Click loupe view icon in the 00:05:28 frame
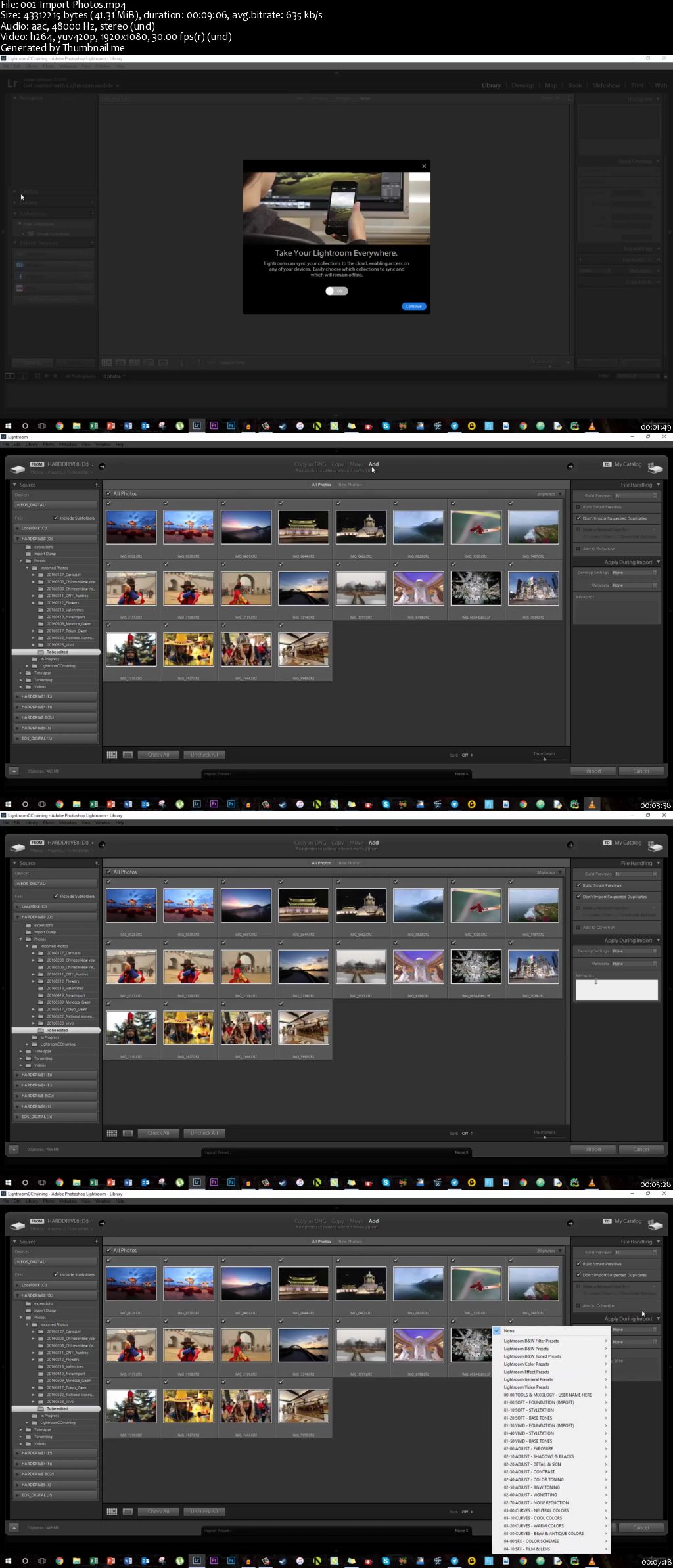Viewport: 673px width, 1568px height. [x=128, y=1133]
